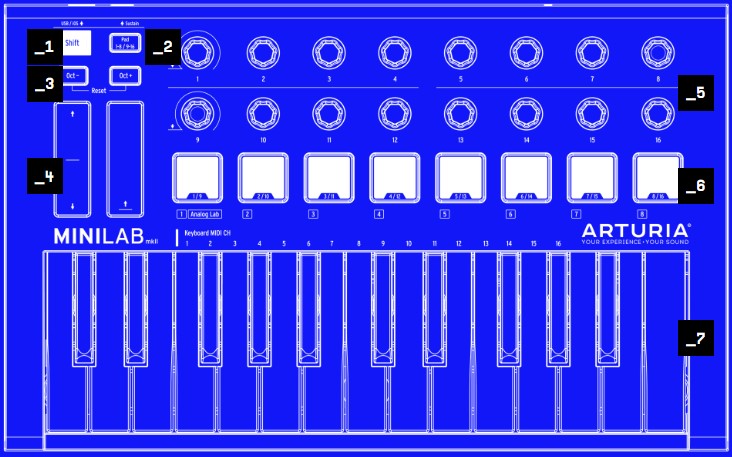Image resolution: width=732 pixels, height=457 pixels.
Task: Toggle the Pad 1-8 / 9-16 bank button
Action: coord(125,43)
